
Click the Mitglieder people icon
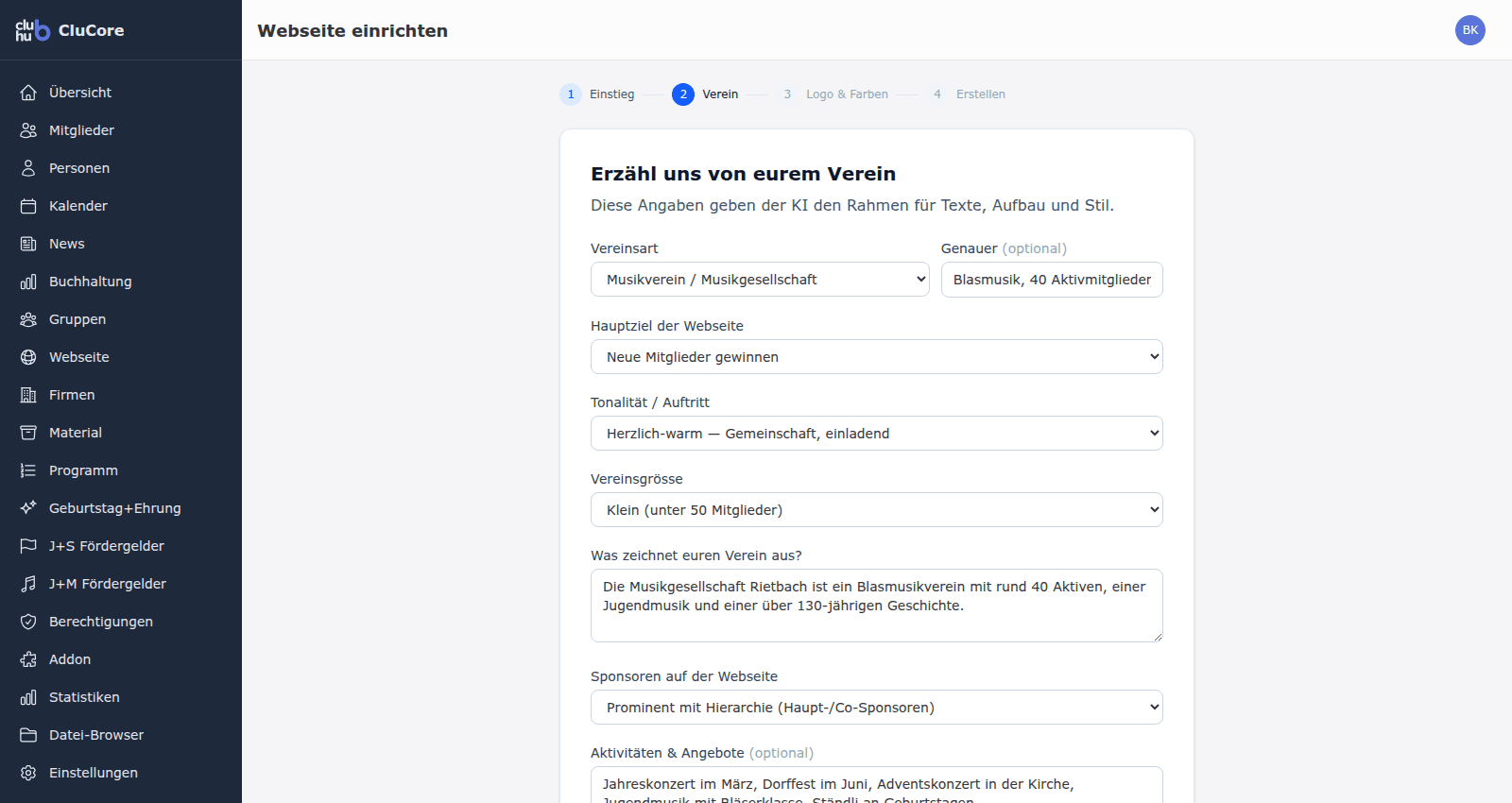point(28,130)
